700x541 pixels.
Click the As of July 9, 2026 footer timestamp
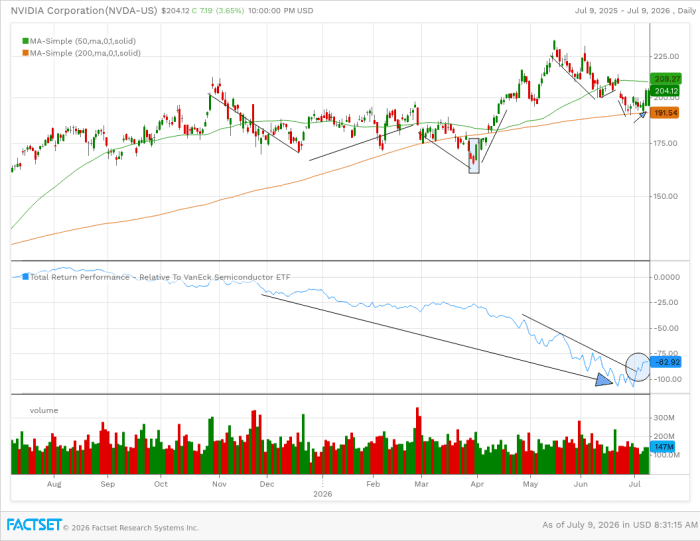(x=620, y=525)
